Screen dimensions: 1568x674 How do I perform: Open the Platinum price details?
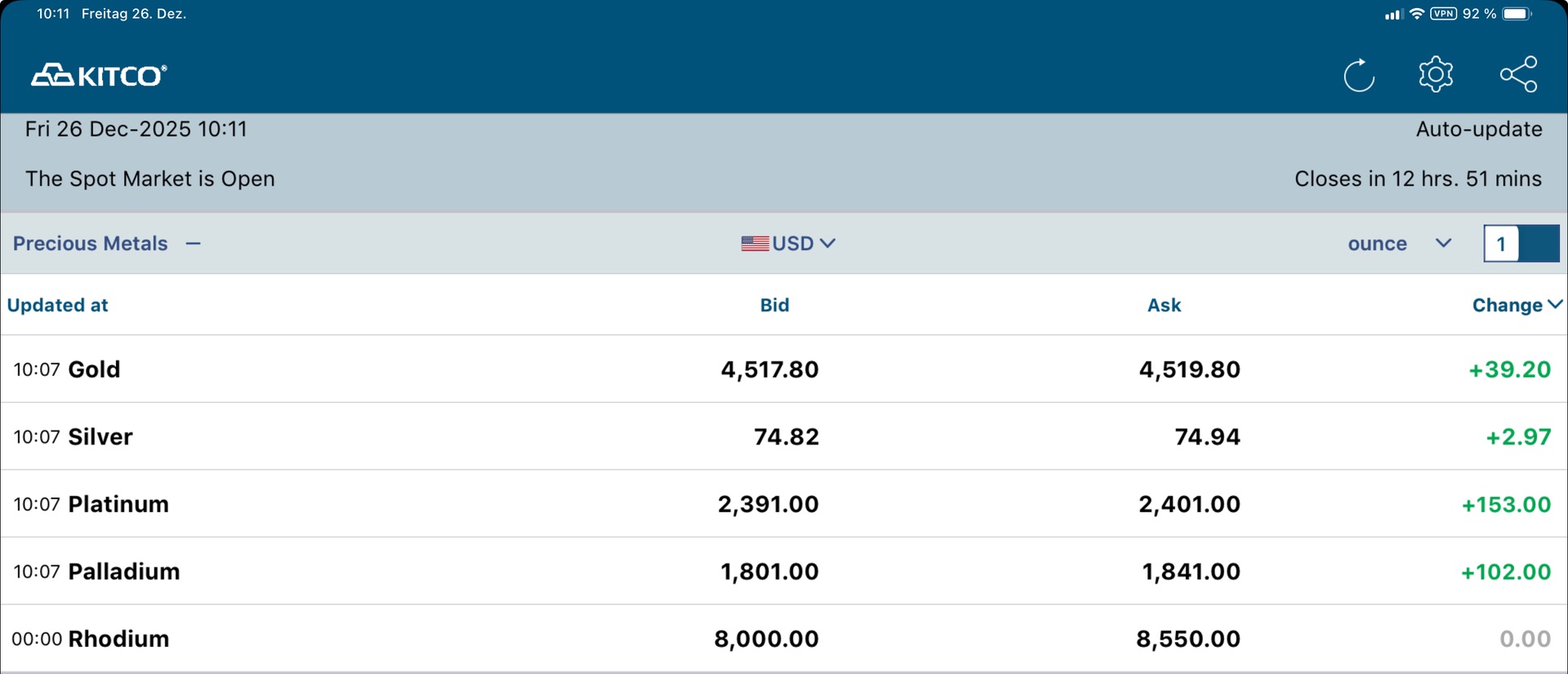(118, 504)
